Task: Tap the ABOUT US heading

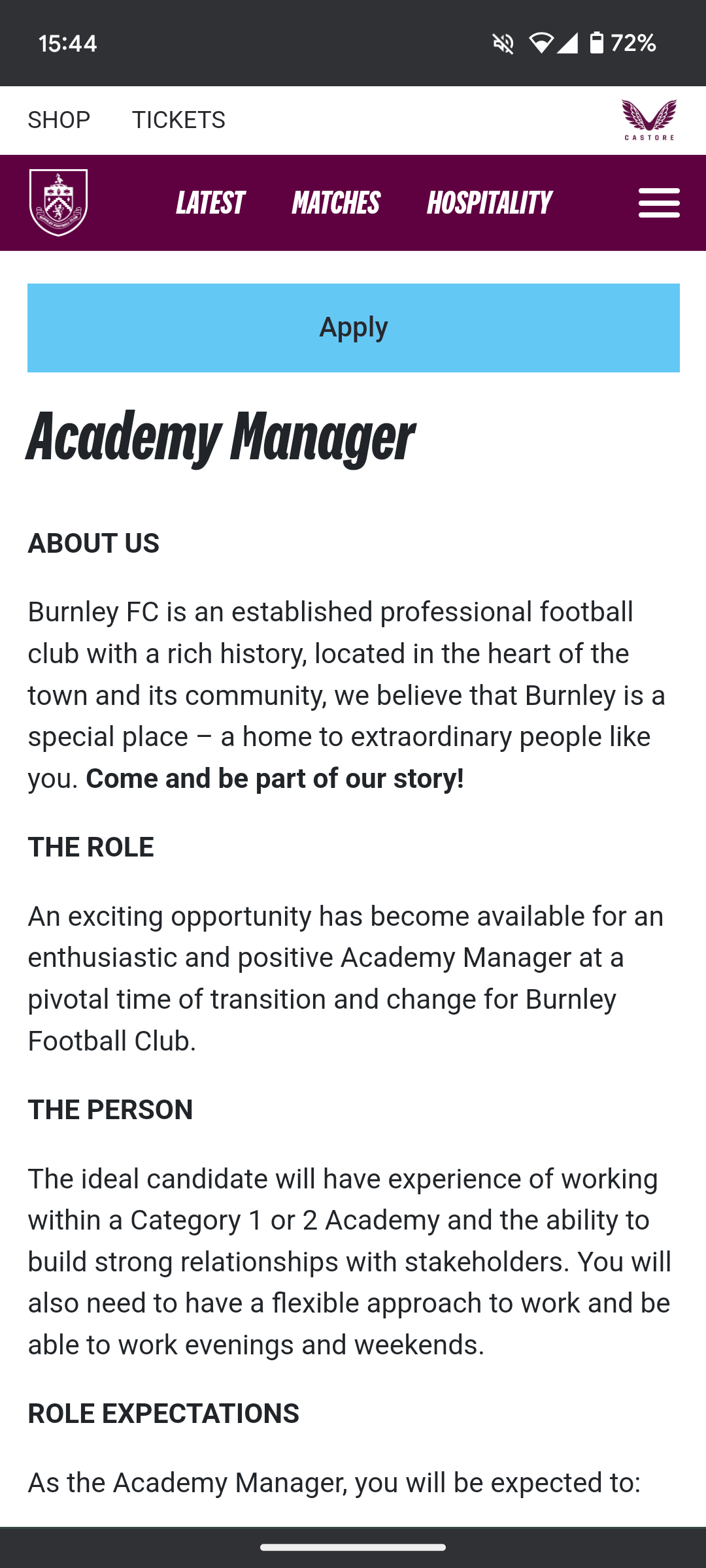Action: pos(93,544)
